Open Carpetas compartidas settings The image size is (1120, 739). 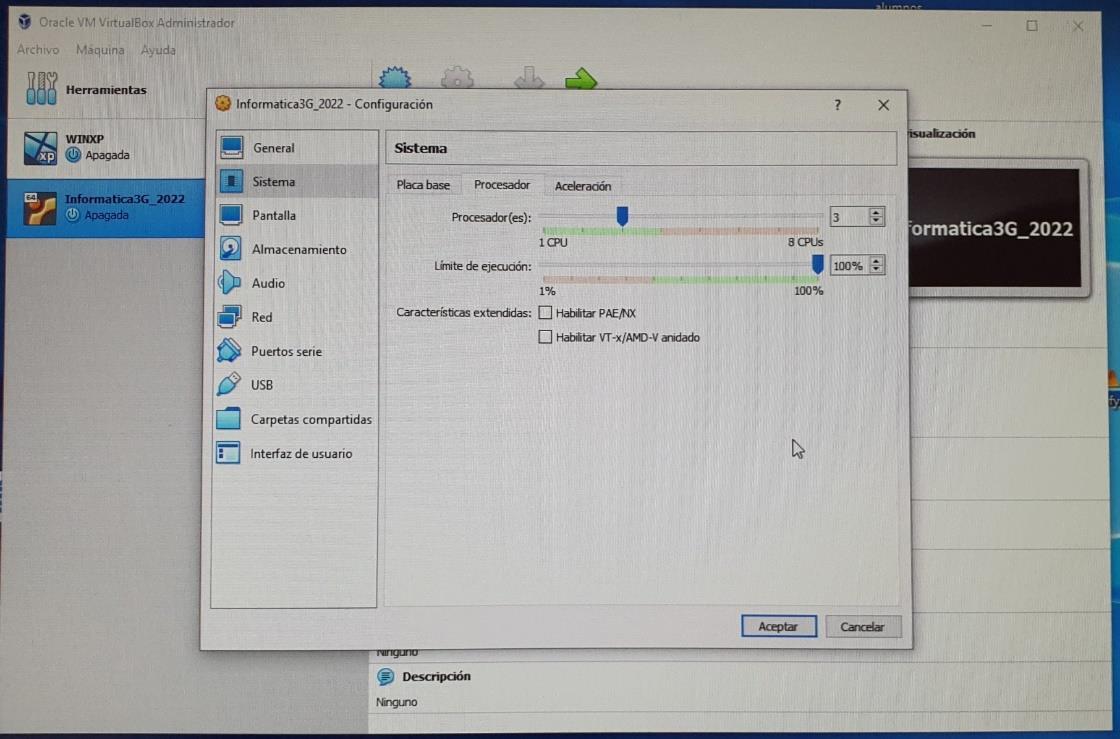click(x=296, y=419)
